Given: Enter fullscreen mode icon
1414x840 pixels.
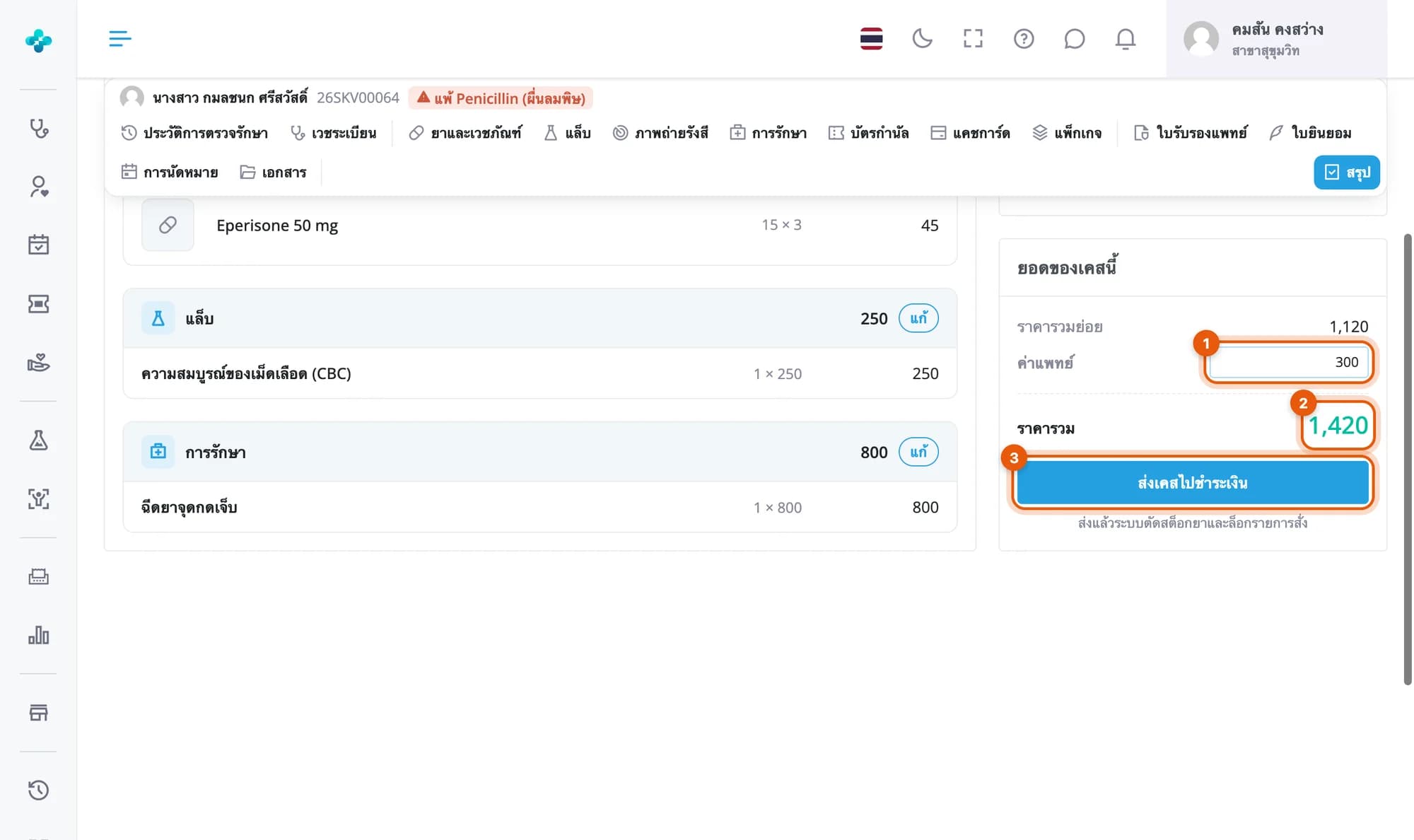Looking at the screenshot, I should [973, 38].
